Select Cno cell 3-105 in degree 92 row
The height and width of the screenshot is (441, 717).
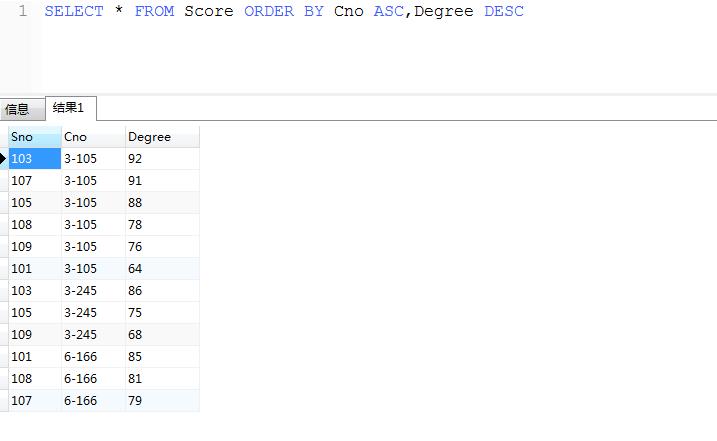pos(93,159)
